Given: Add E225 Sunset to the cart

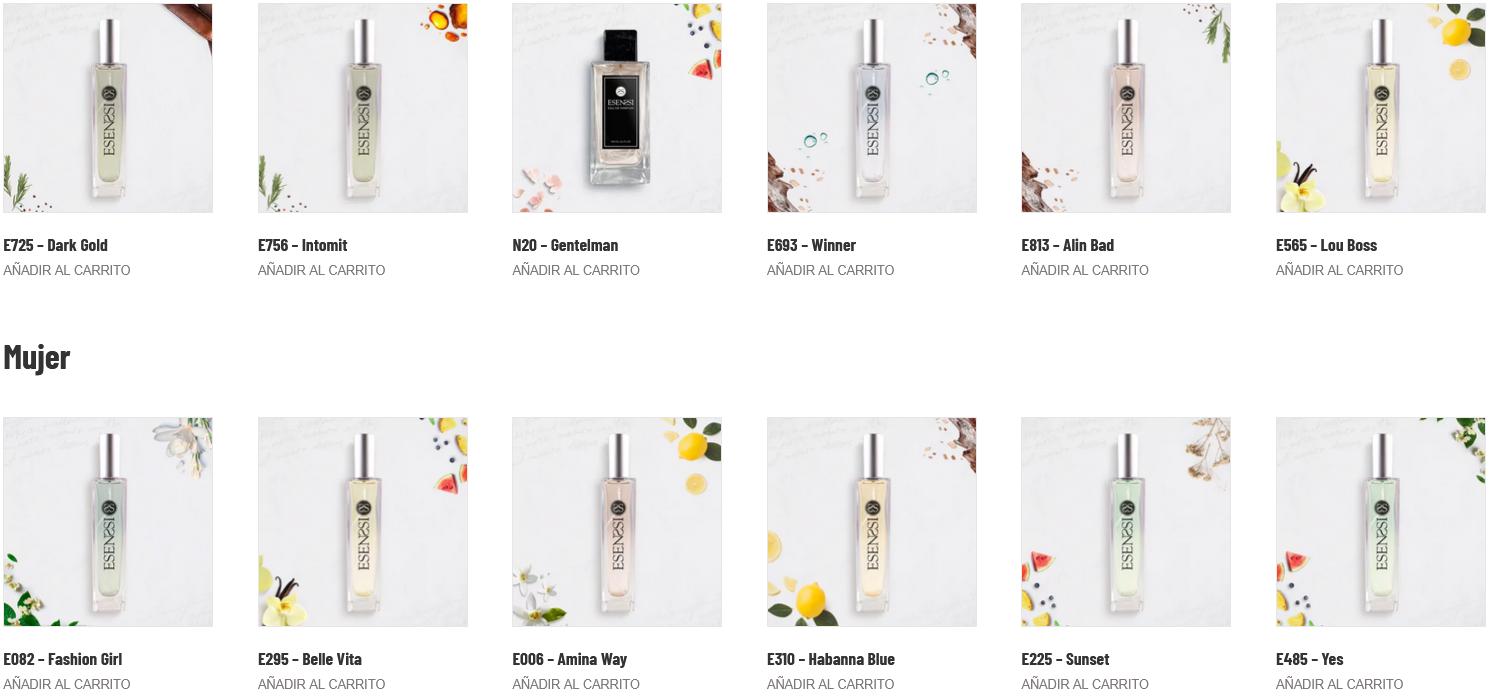Looking at the screenshot, I should tap(1085, 684).
